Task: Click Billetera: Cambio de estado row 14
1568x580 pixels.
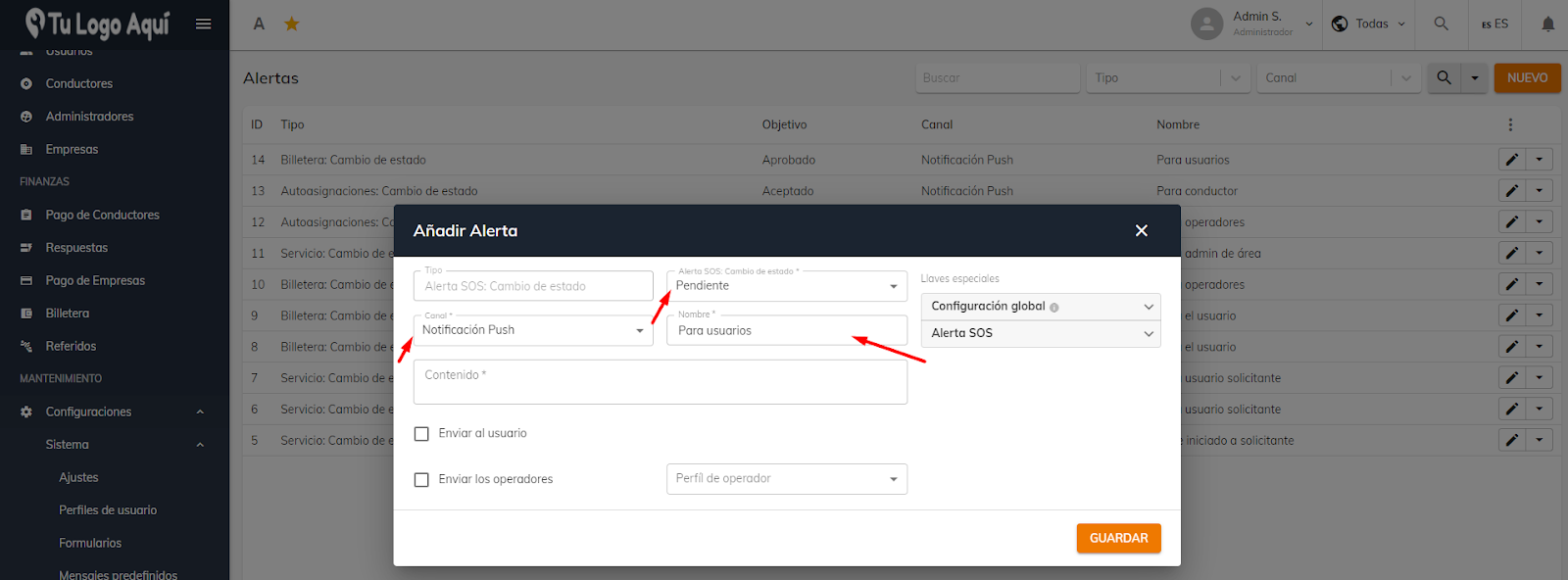Action: pos(353,160)
